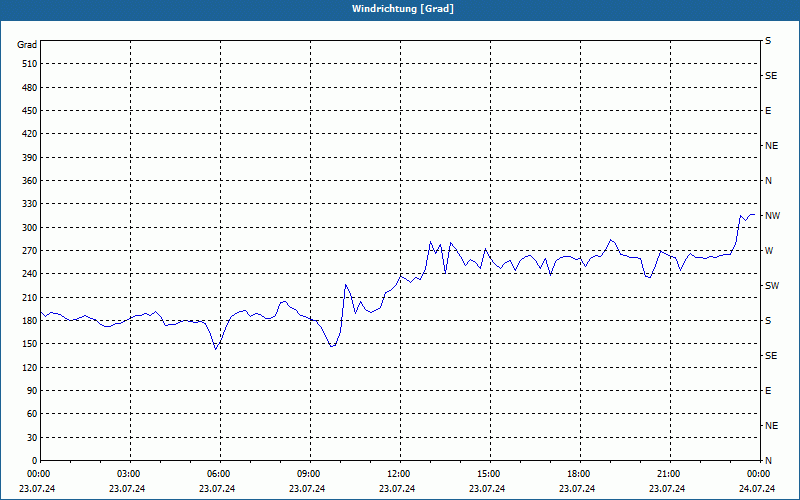Click the 330 degree axis label
This screenshot has height=500, width=800.
pyautogui.click(x=29, y=204)
